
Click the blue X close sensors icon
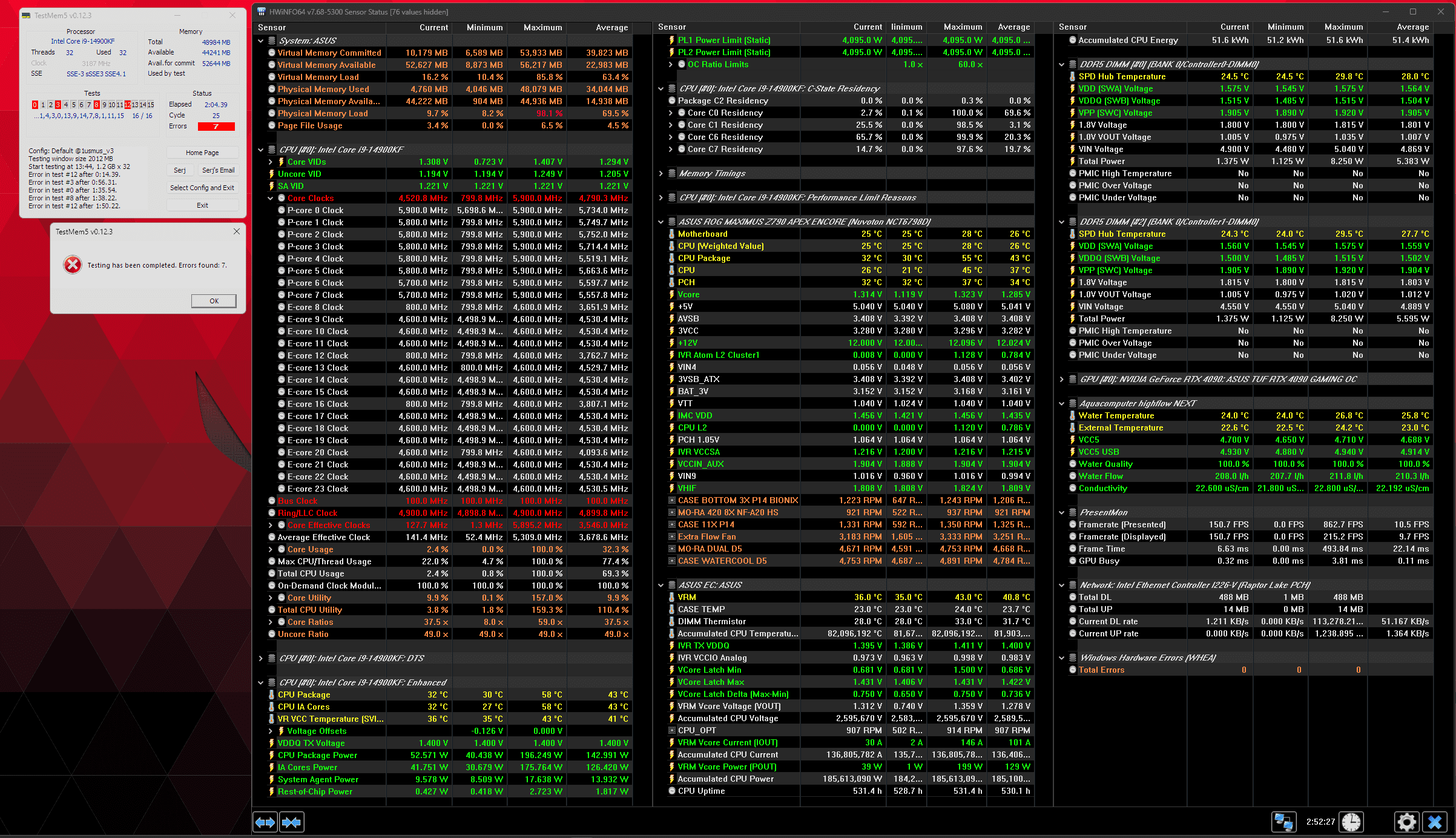click(1435, 822)
